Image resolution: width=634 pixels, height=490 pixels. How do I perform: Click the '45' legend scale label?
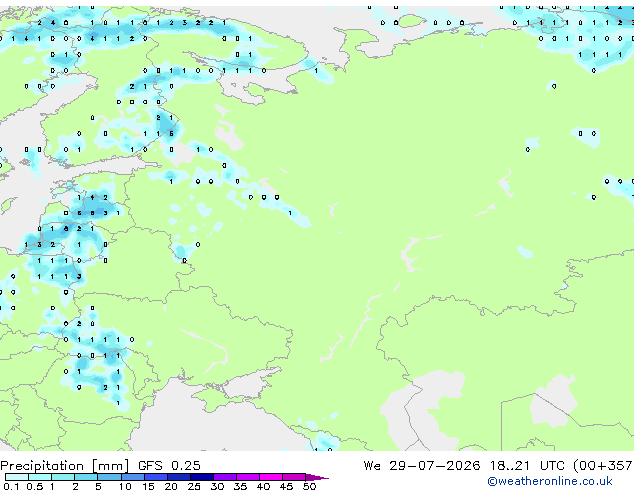tap(286, 486)
